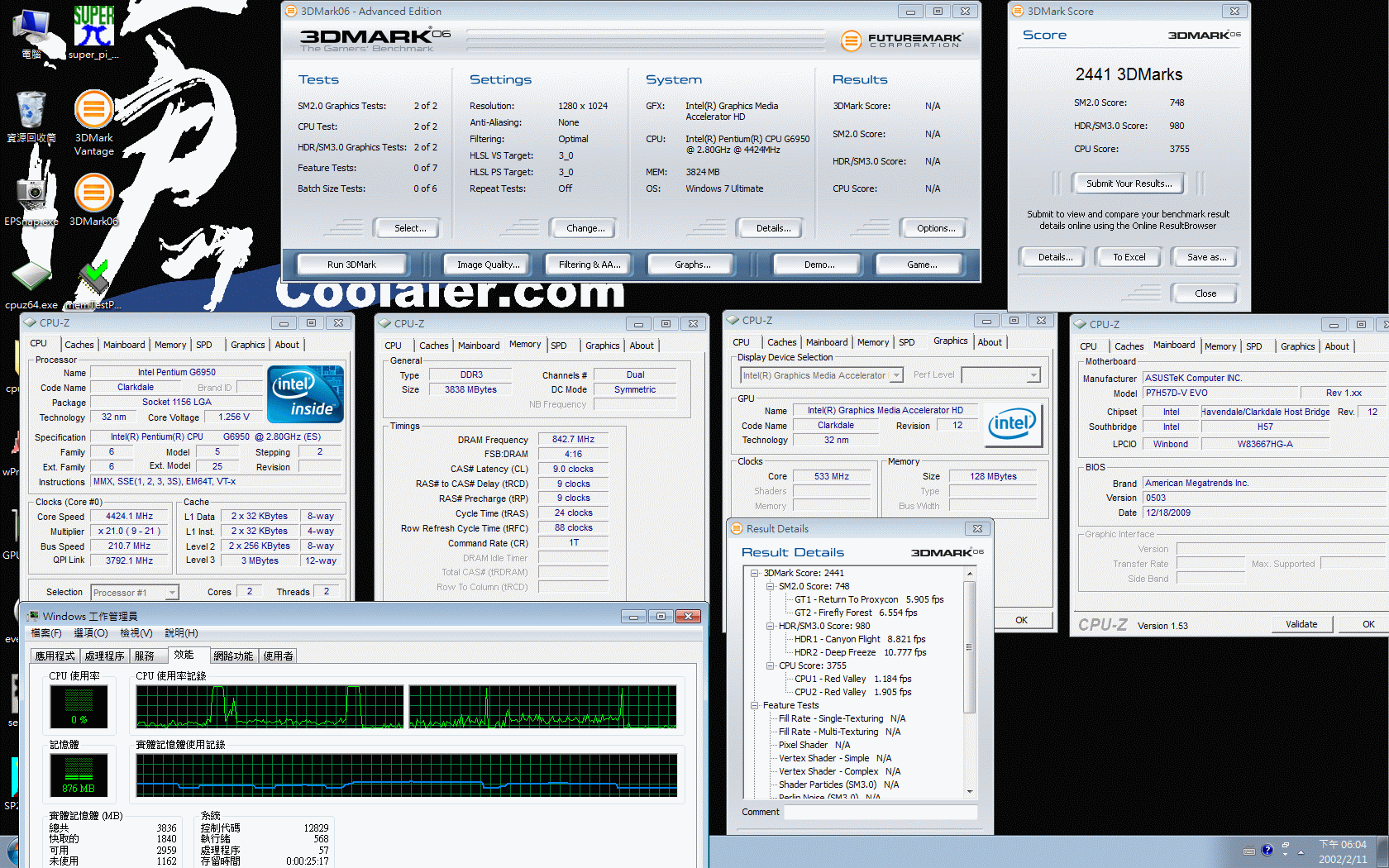The image size is (1389, 868).
Task: Collapse the HDR/SM3.0 Score: 980 node
Action: (770, 626)
